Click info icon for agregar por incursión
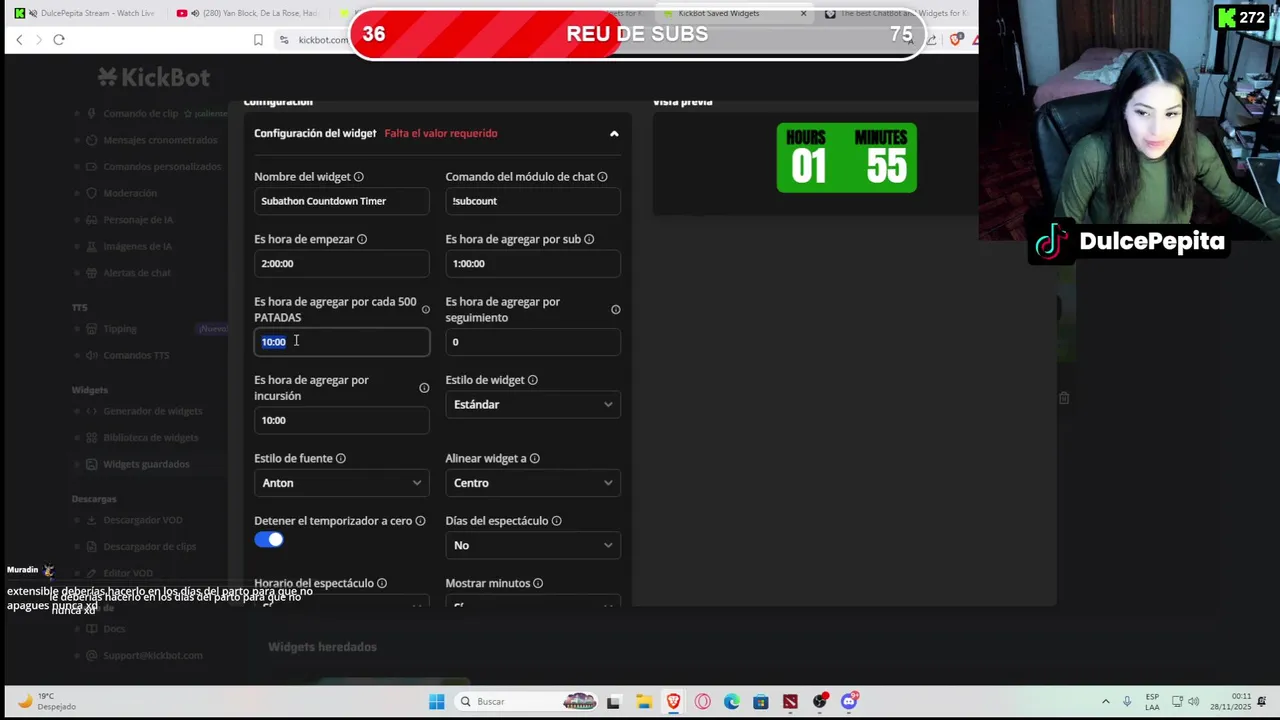 tap(424, 388)
